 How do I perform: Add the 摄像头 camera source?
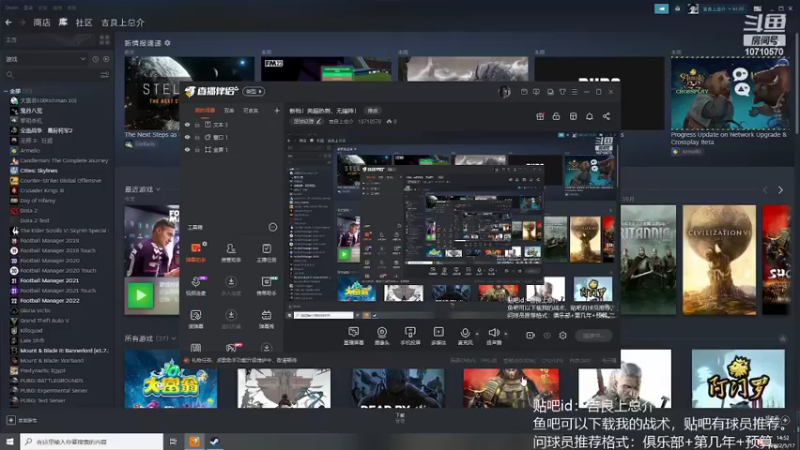click(382, 336)
